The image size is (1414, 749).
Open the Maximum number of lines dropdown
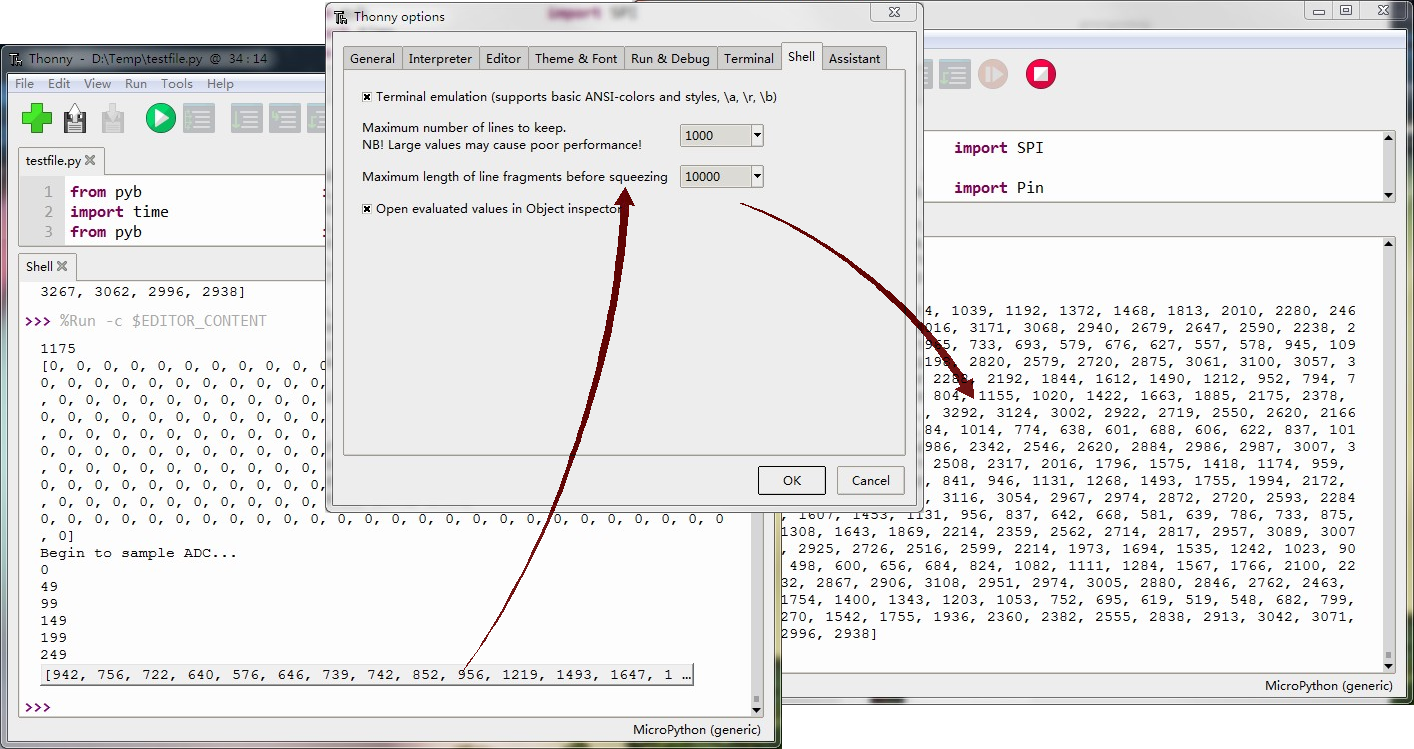[x=757, y=136]
